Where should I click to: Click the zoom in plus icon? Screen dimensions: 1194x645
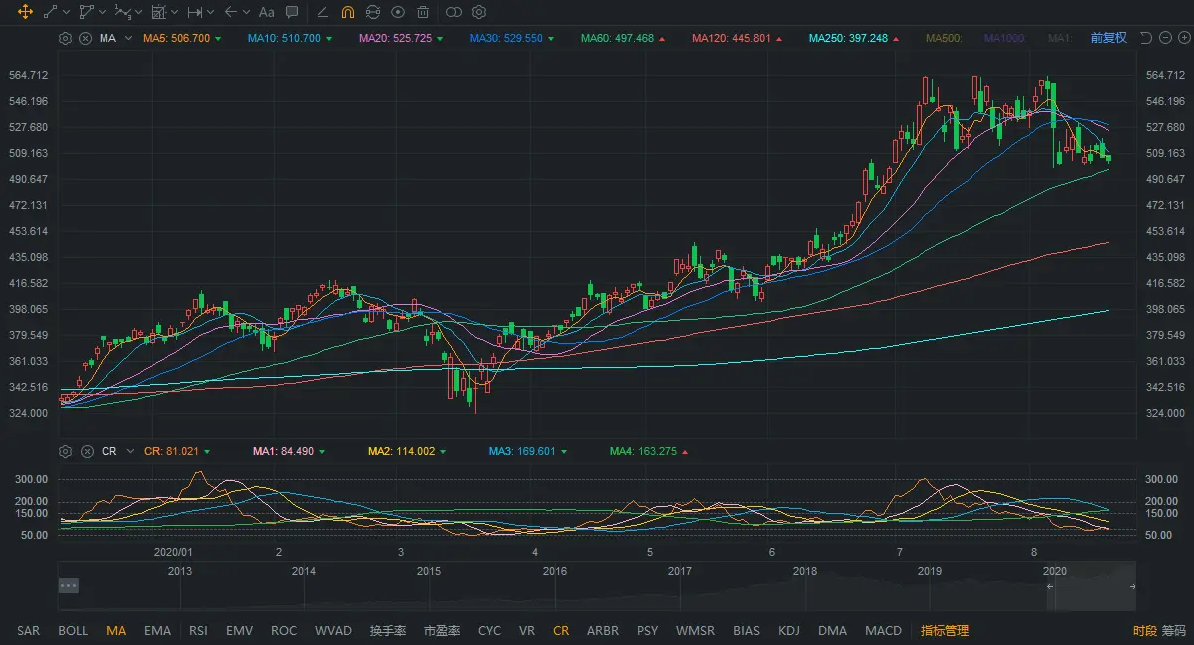(x=1184, y=38)
